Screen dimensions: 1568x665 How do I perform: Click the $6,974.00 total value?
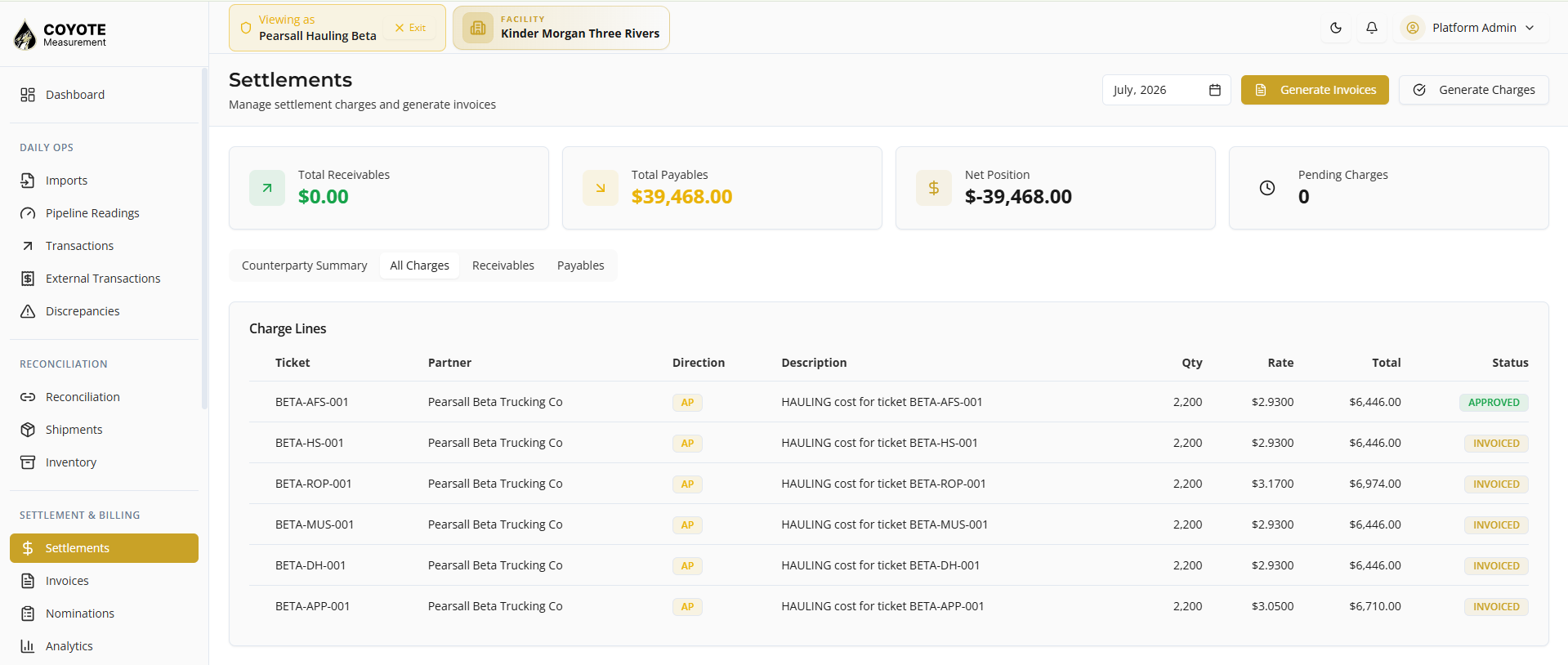[1375, 484]
